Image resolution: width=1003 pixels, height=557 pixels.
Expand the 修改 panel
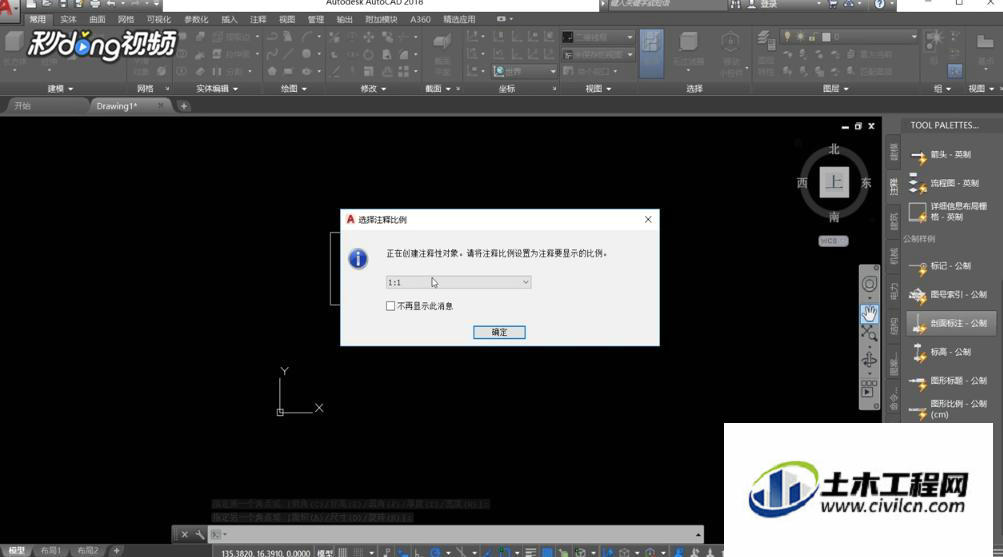tap(373, 89)
